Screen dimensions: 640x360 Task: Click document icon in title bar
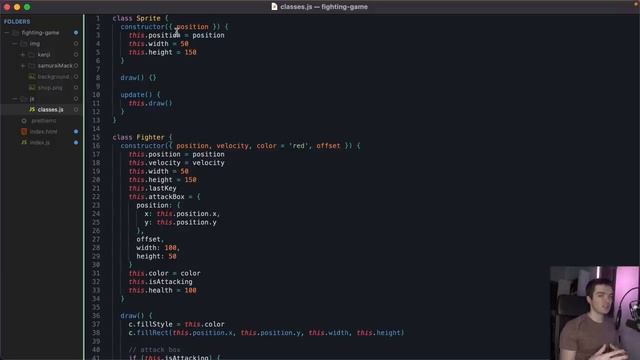(274, 7)
